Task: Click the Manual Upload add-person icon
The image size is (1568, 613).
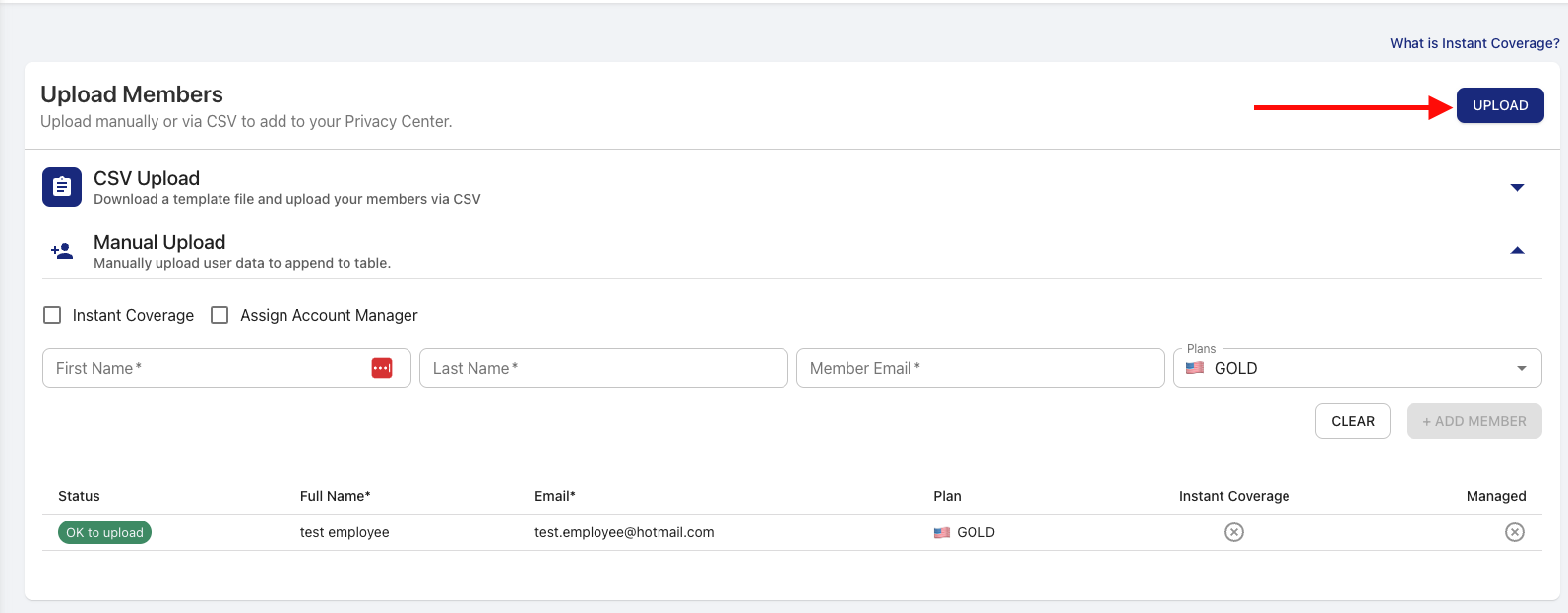Action: pyautogui.click(x=62, y=251)
